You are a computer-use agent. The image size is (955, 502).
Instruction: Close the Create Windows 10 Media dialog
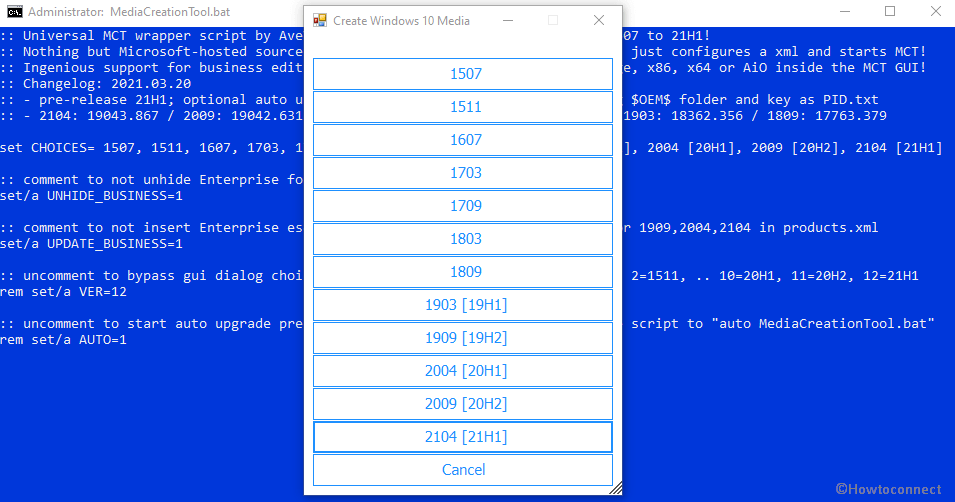[x=599, y=20]
